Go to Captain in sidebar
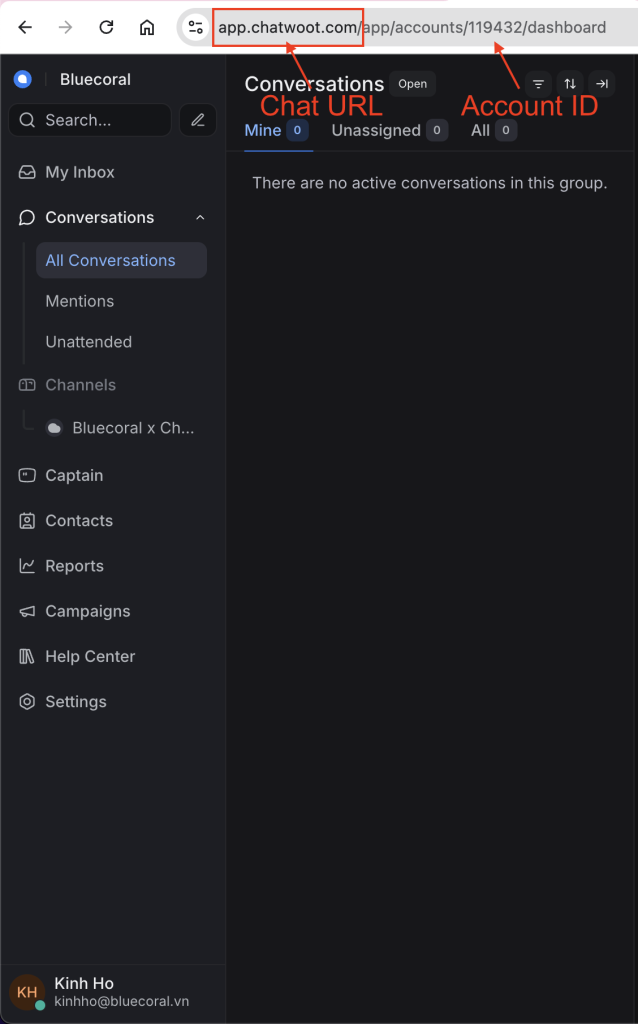Viewport: 638px width, 1024px height. 74,476
